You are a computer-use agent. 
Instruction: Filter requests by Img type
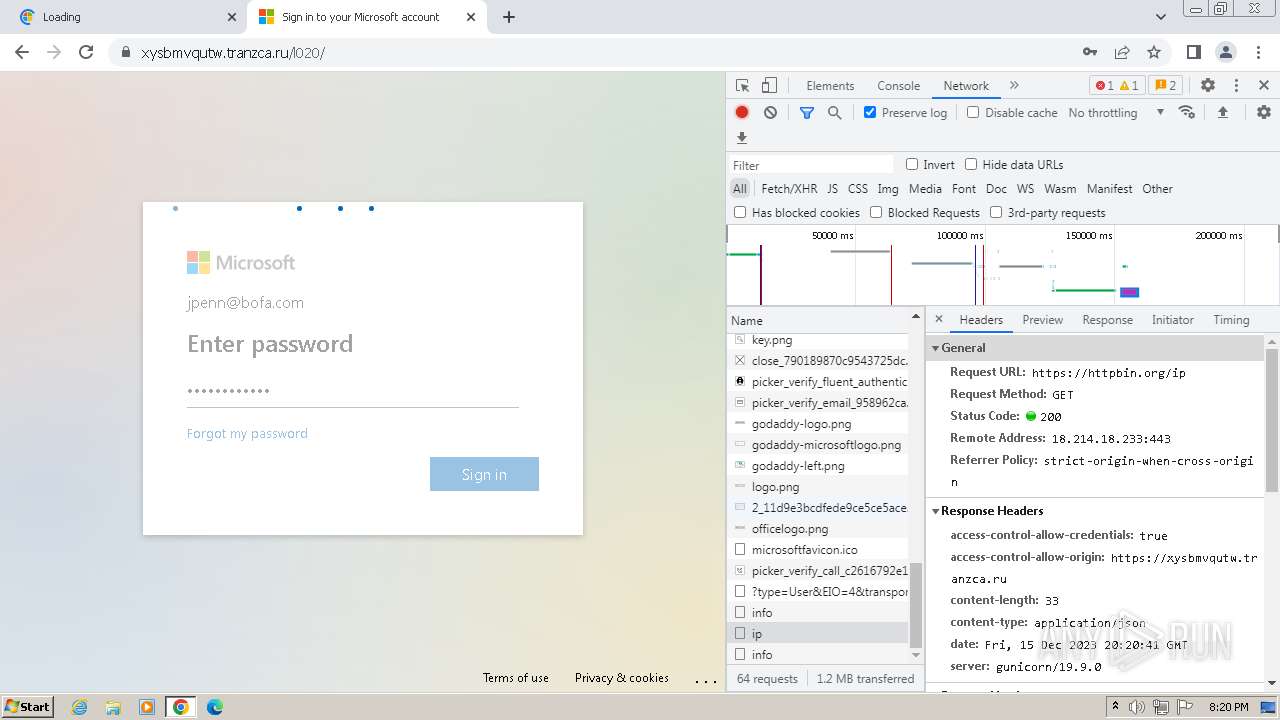887,189
